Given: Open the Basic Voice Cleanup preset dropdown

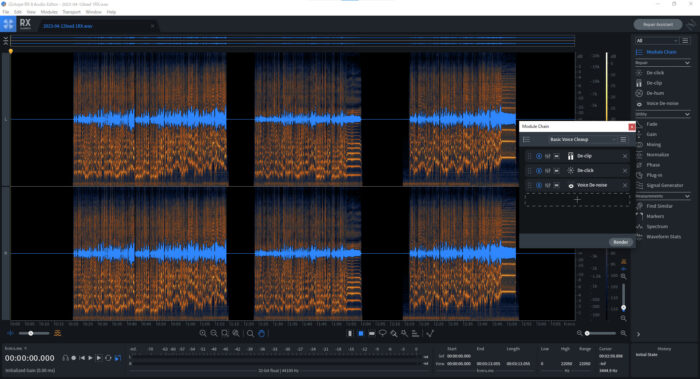Looking at the screenshot, I should [x=583, y=140].
